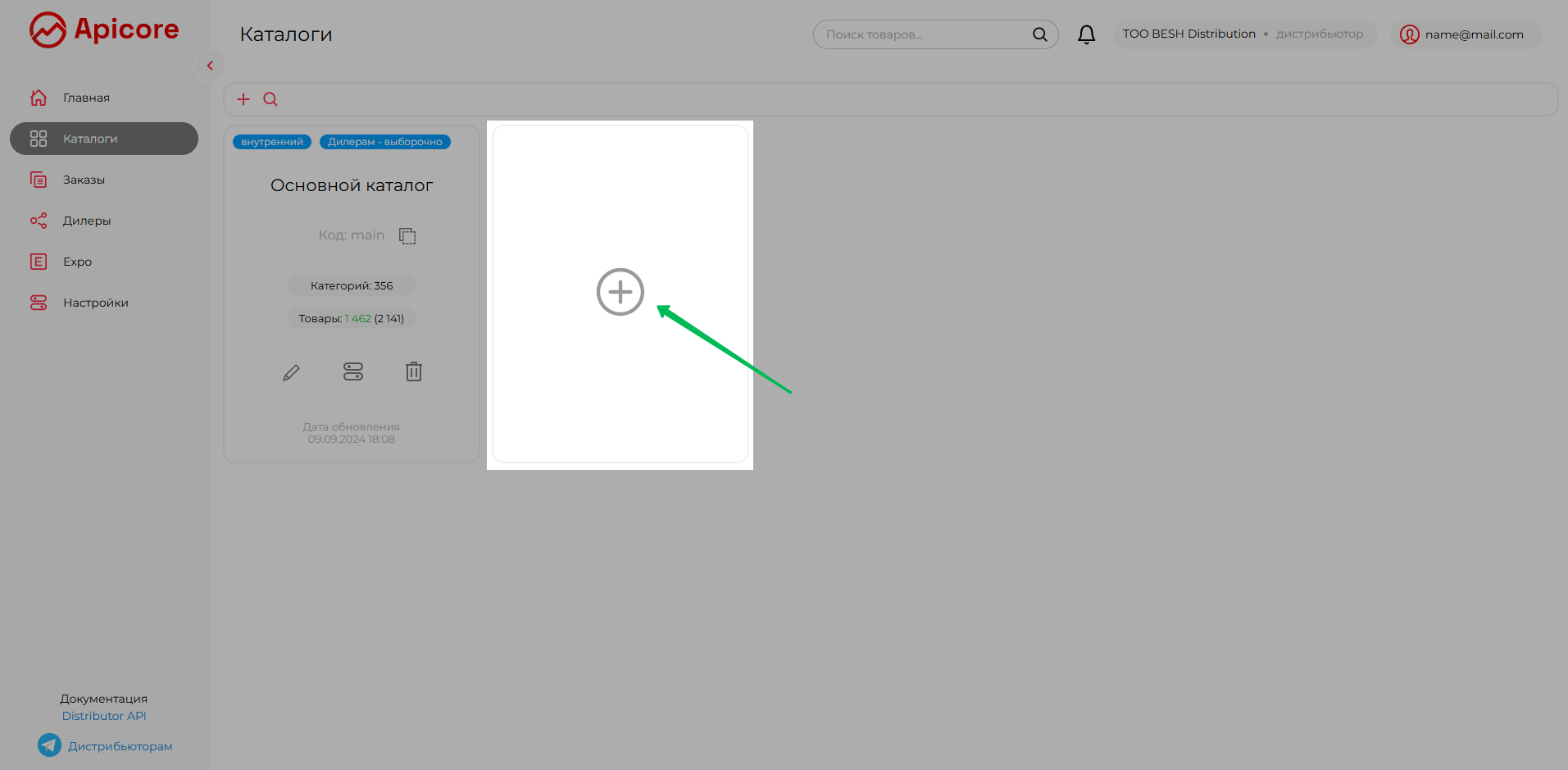
Task: Click the add new catalog plus circle
Action: click(x=620, y=292)
